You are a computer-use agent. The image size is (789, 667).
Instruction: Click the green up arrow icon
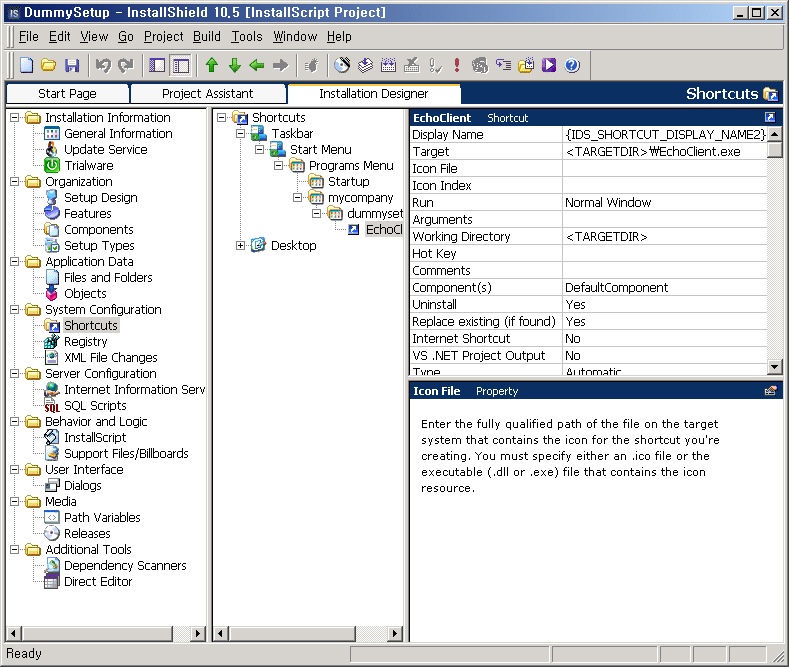[x=212, y=65]
